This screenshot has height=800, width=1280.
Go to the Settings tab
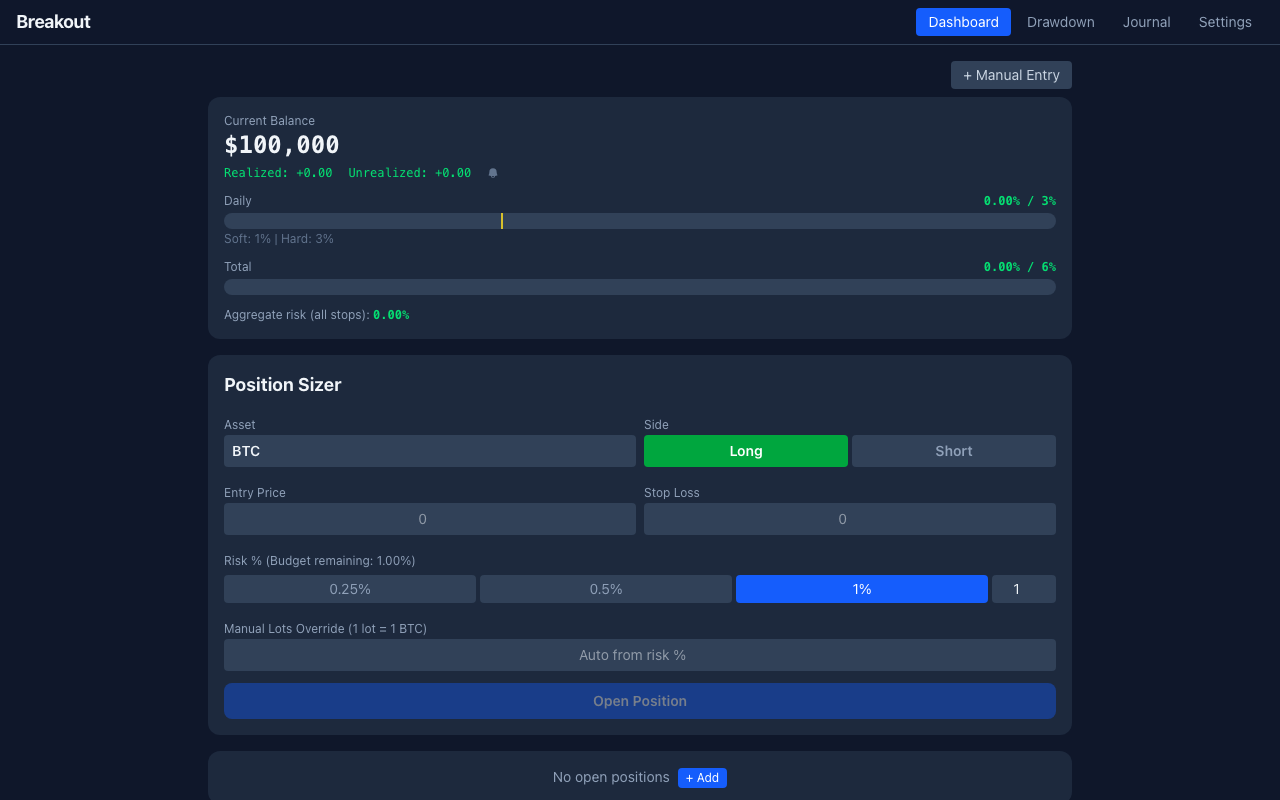click(x=1225, y=22)
